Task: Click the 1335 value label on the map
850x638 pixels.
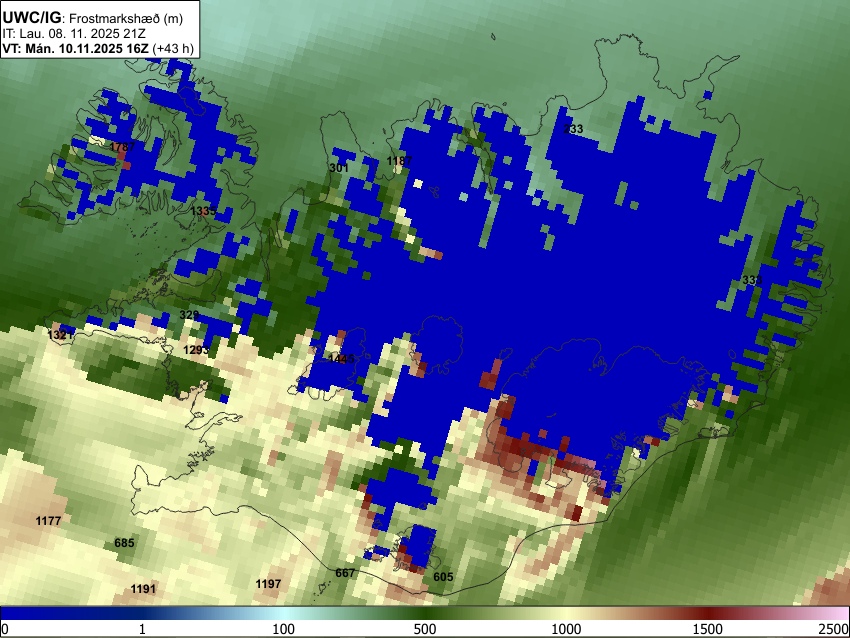Action: click(x=203, y=210)
